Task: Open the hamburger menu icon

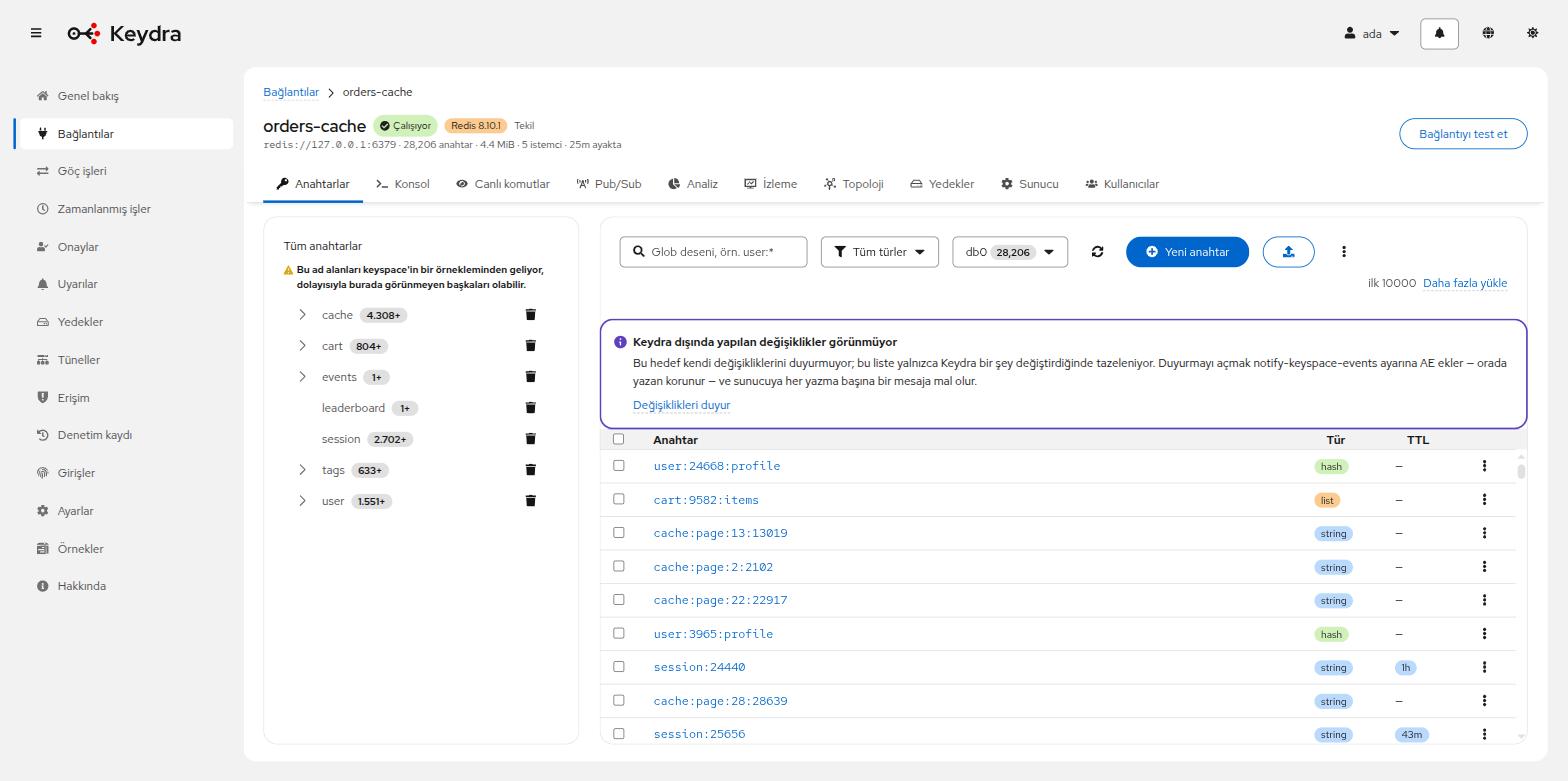Action: point(36,33)
